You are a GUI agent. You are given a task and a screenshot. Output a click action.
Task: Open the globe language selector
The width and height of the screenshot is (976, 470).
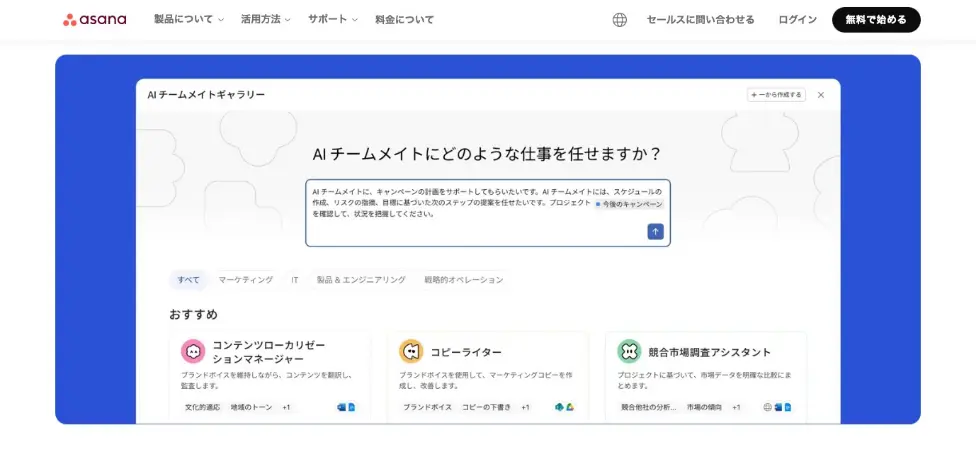click(619, 20)
